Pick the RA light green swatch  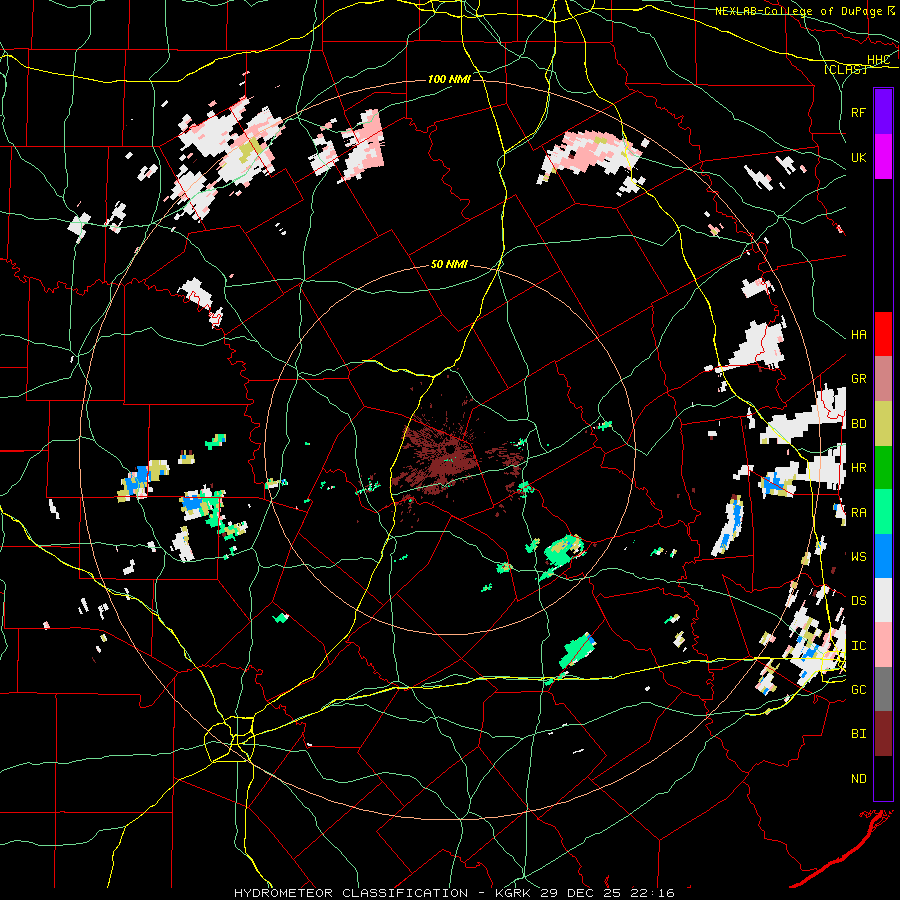coord(883,512)
